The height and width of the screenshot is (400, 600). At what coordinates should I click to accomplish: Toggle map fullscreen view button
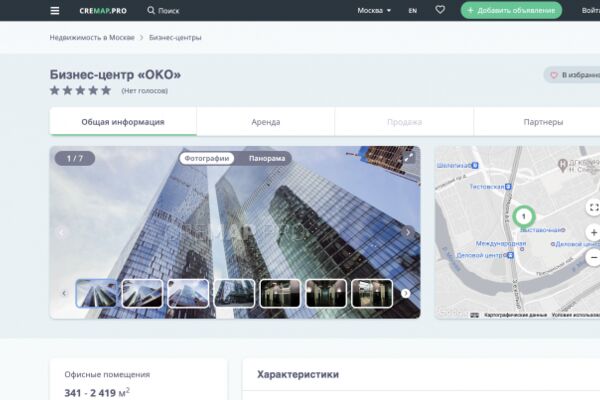pos(593,207)
